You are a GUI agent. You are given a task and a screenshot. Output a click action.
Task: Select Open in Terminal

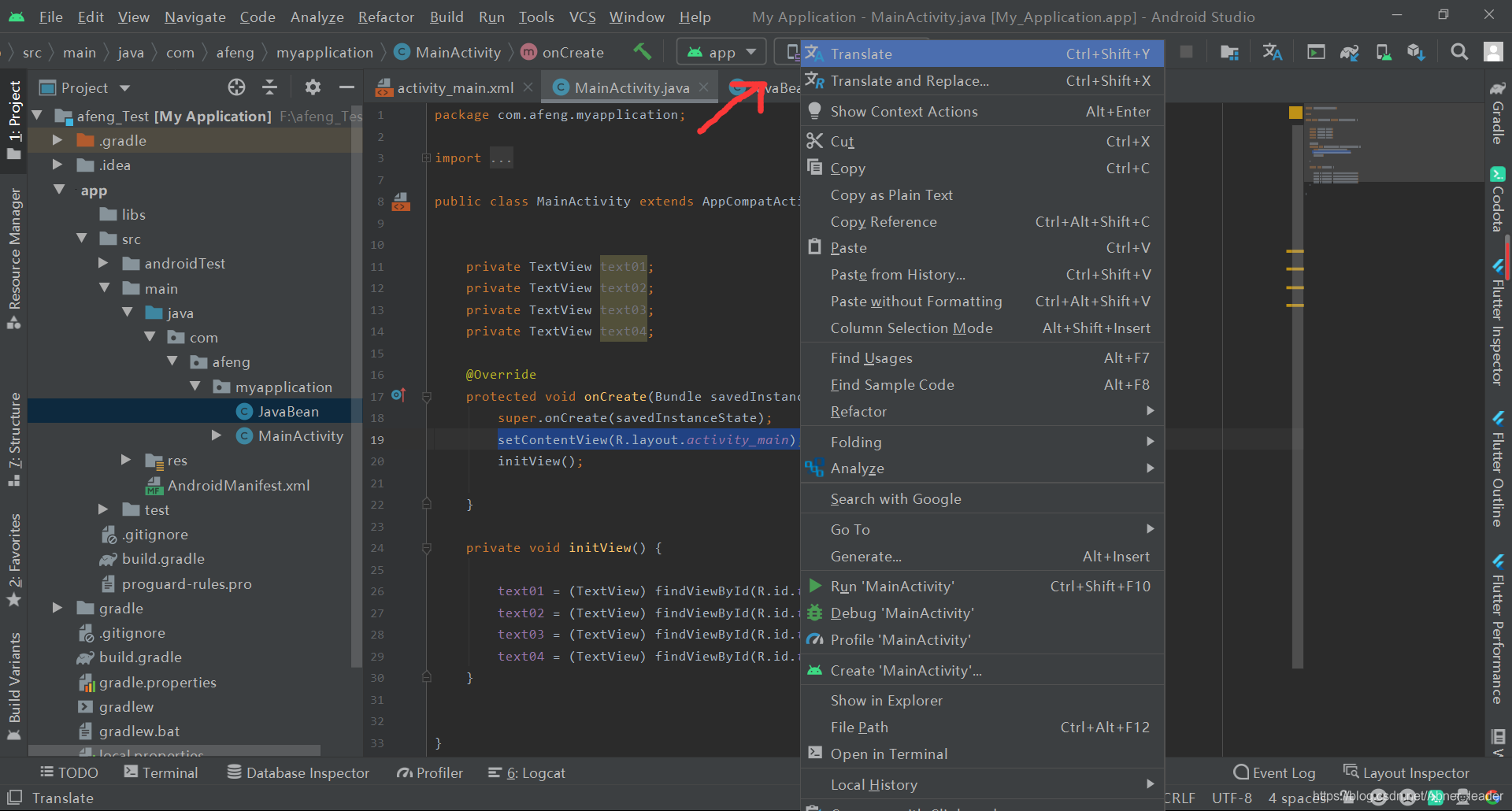[982, 754]
